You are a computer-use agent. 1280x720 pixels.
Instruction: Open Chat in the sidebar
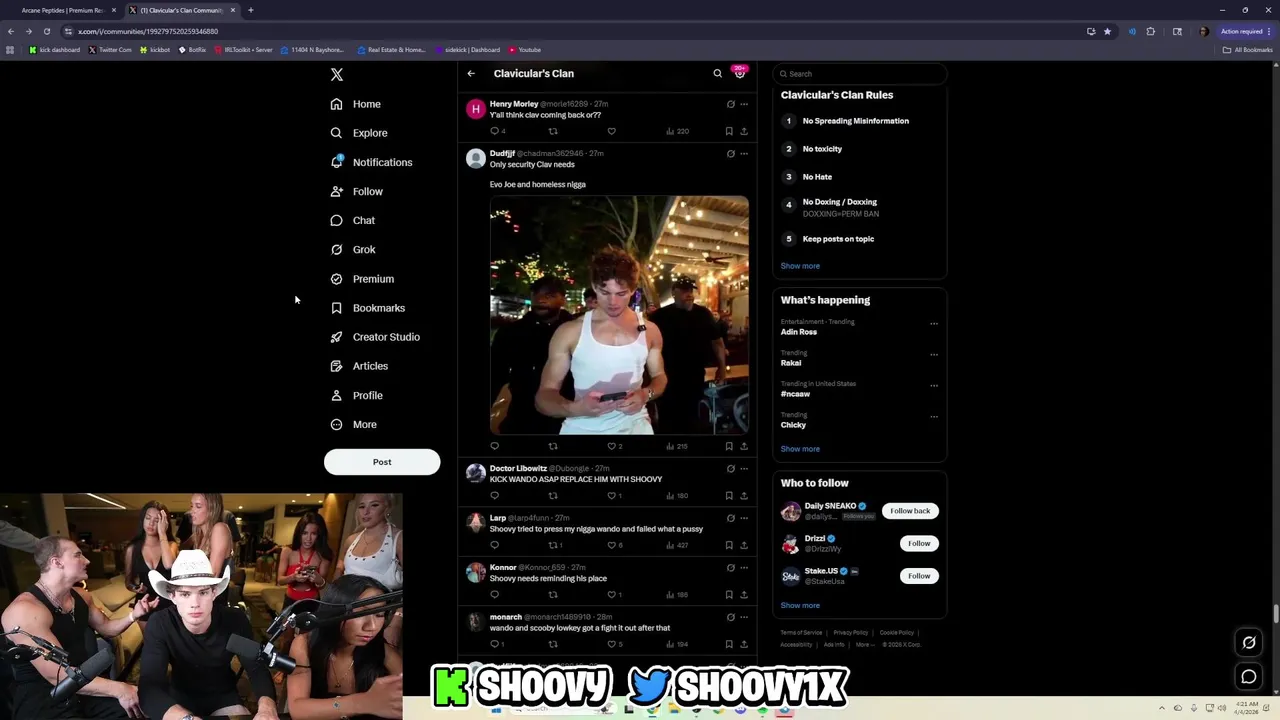click(352, 220)
